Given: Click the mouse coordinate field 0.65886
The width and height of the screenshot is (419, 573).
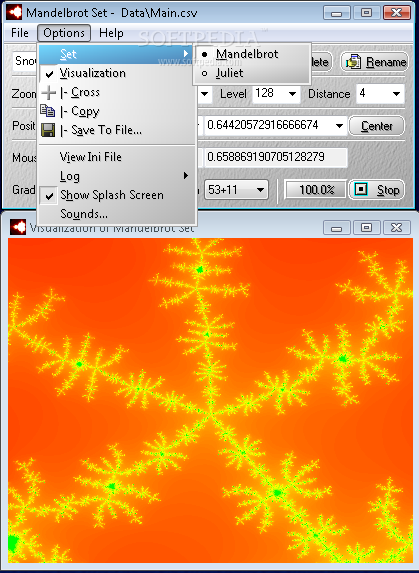Looking at the screenshot, I should coord(276,157).
